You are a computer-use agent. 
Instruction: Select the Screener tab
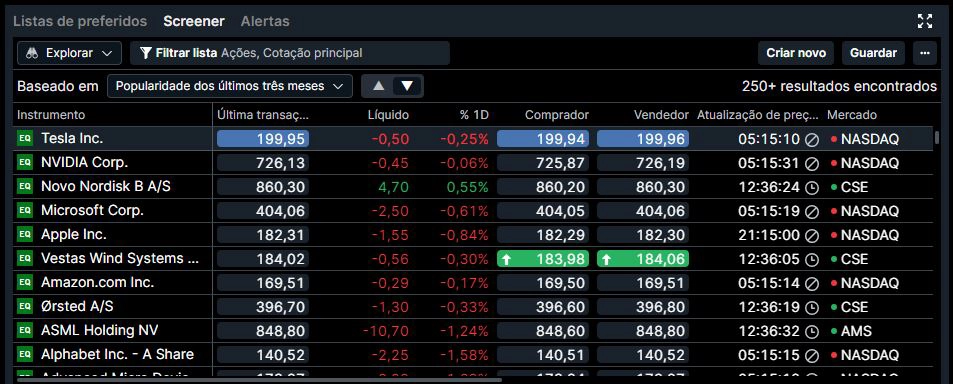[x=194, y=21]
